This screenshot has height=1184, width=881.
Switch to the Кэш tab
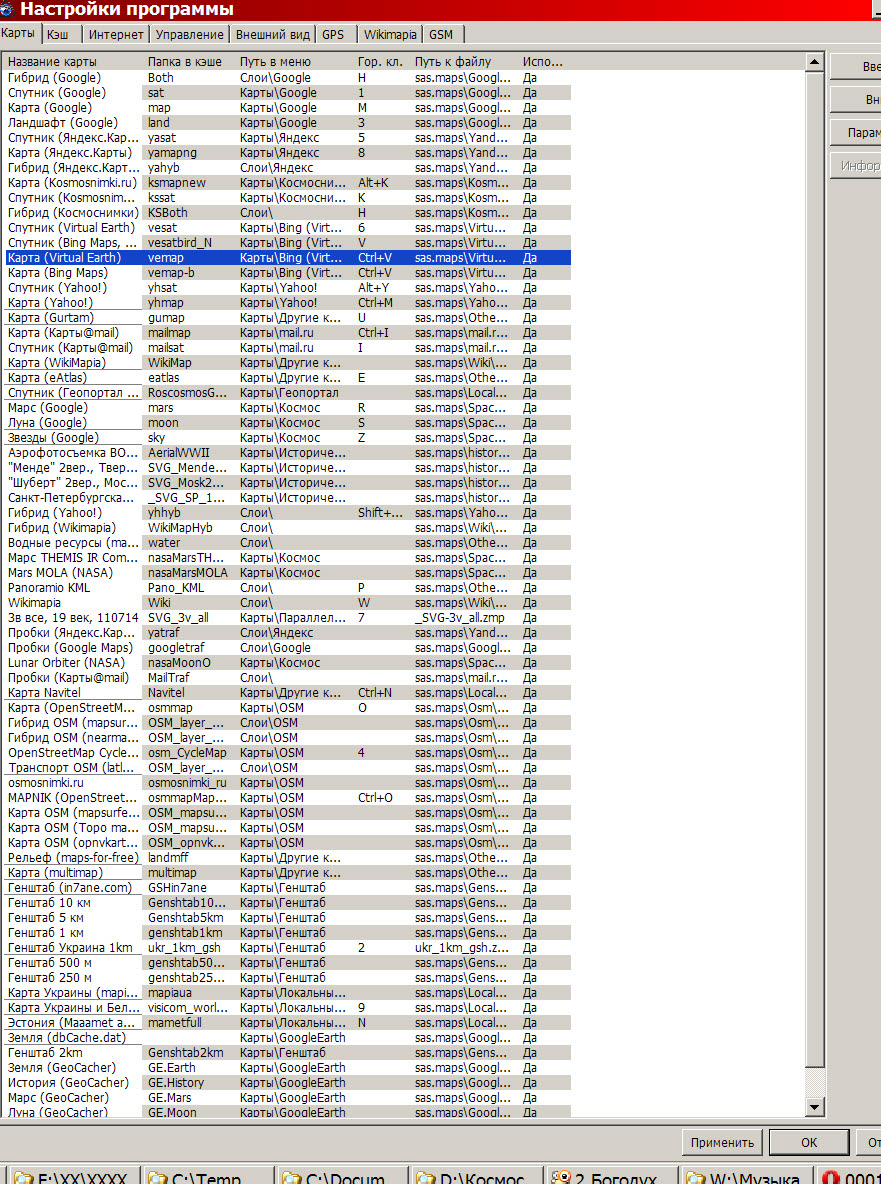pyautogui.click(x=57, y=34)
